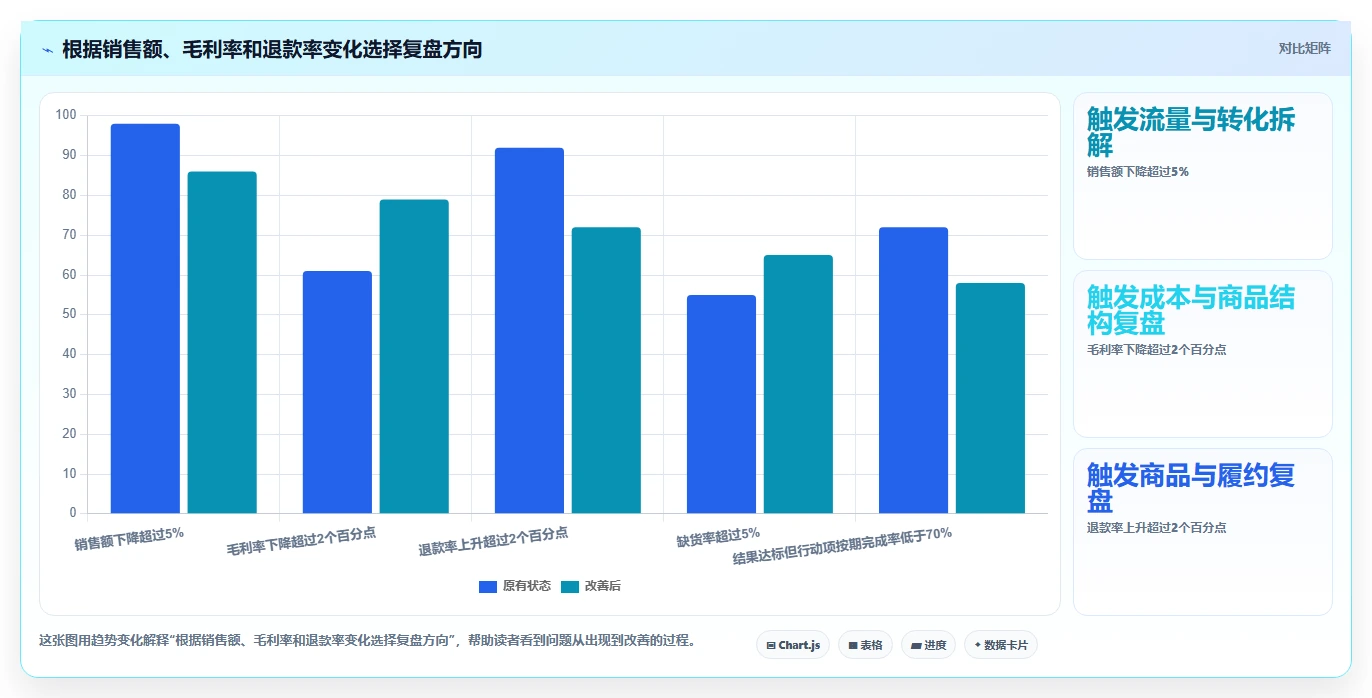This screenshot has height=698, width=1372.
Task: Open the 触发流量与转化拆解 card
Action: coord(1202,176)
